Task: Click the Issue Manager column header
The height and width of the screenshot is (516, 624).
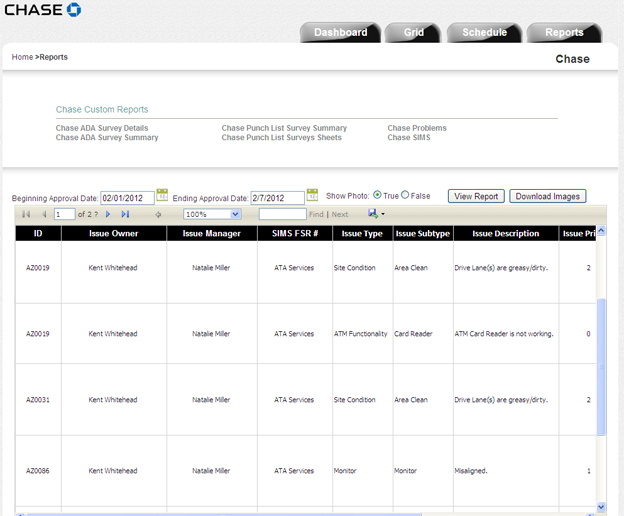Action: coord(212,234)
